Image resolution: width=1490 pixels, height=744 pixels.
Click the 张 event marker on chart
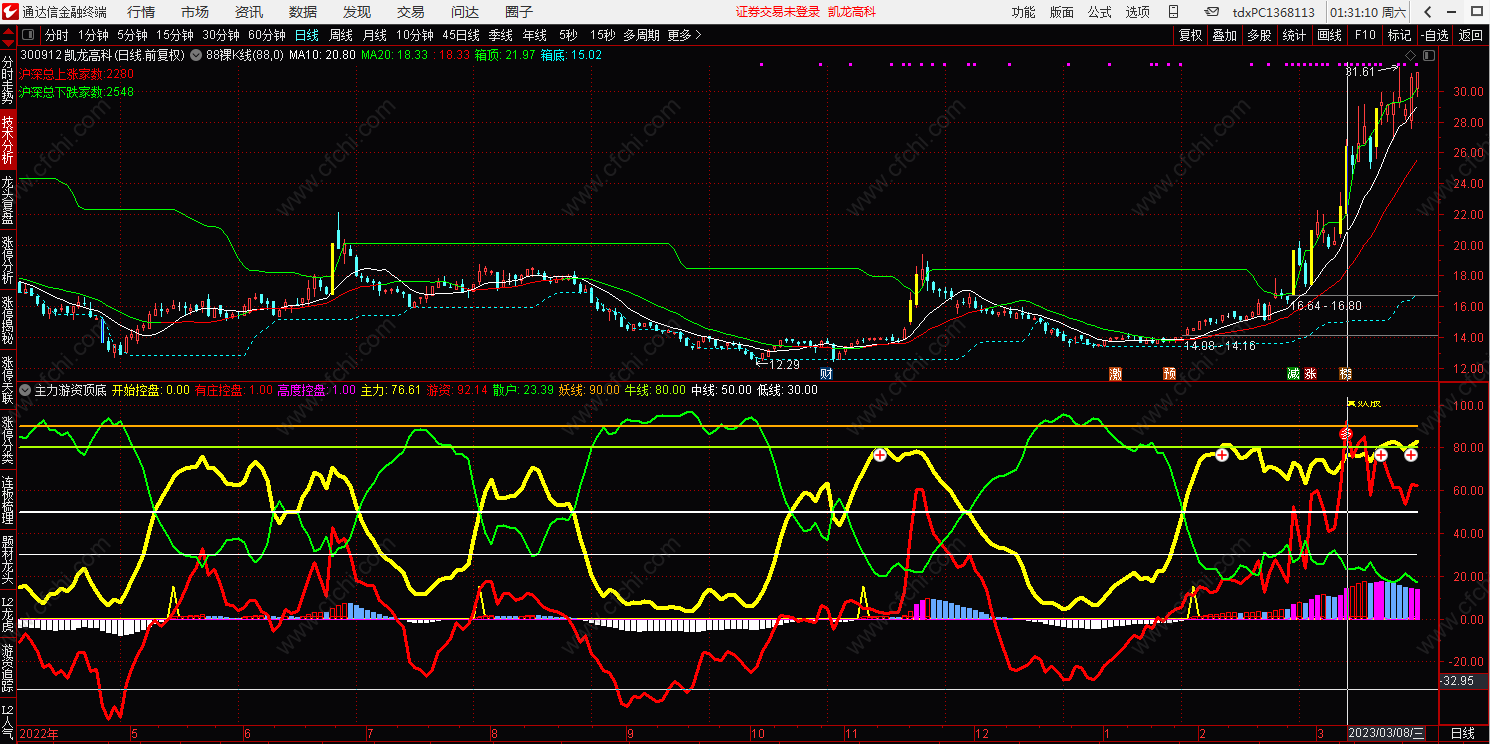(1310, 374)
